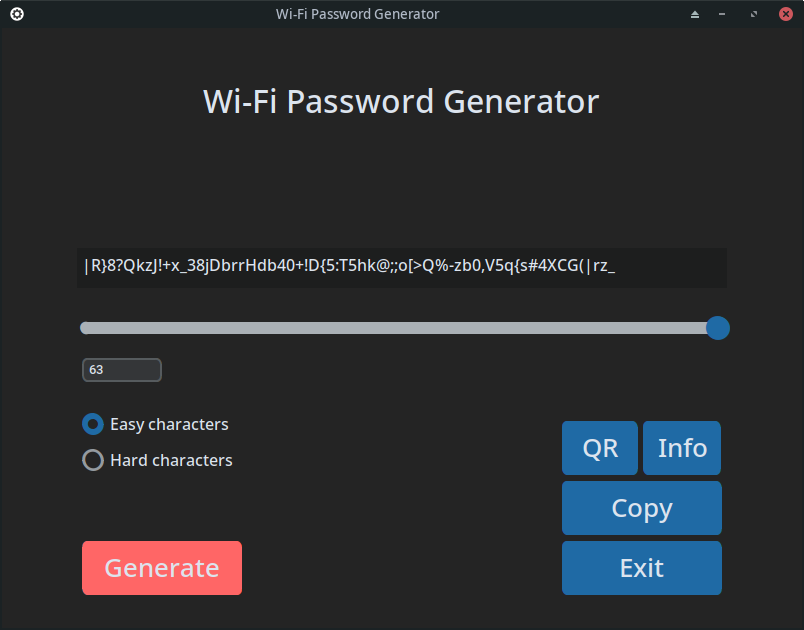Click the minimize icon in title bar
Screen dimensions: 804x630
coord(723,13)
